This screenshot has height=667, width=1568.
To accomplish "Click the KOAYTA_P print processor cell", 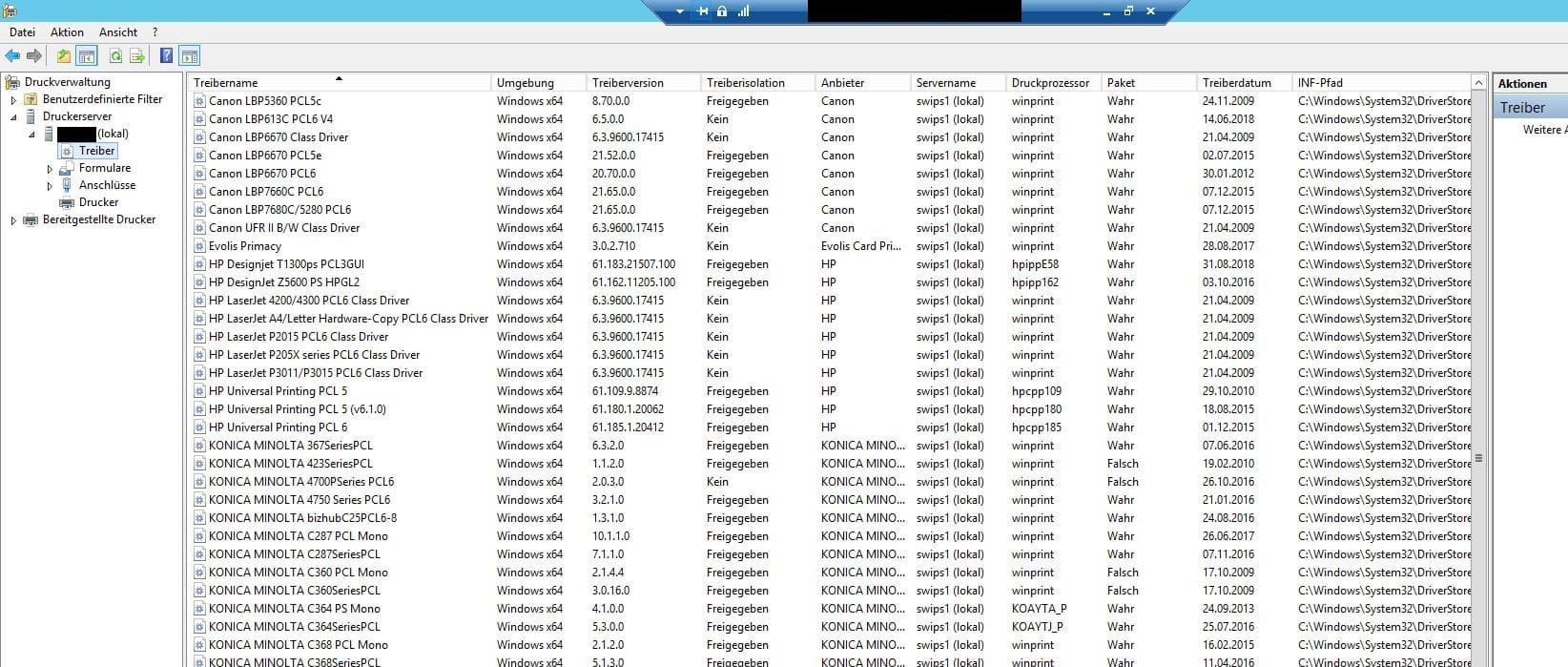I will point(1039,609).
